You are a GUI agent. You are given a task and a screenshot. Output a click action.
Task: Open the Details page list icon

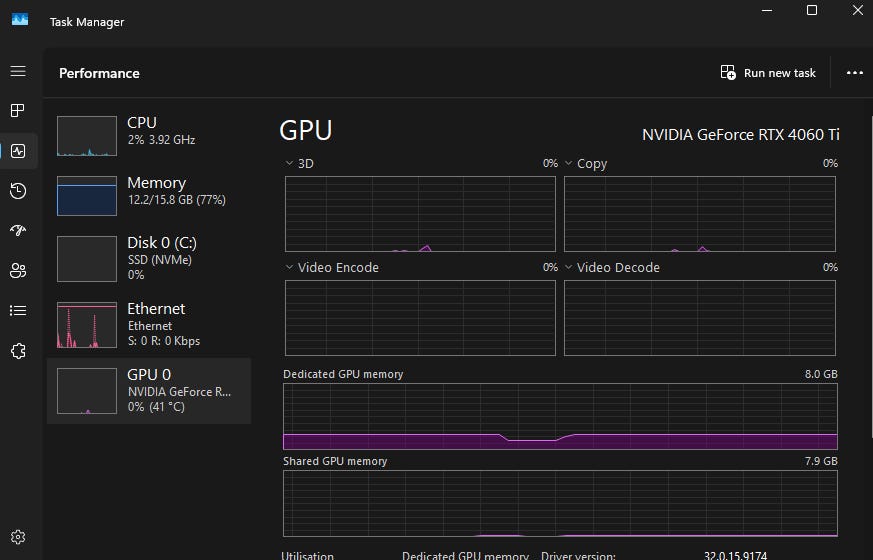coord(18,311)
